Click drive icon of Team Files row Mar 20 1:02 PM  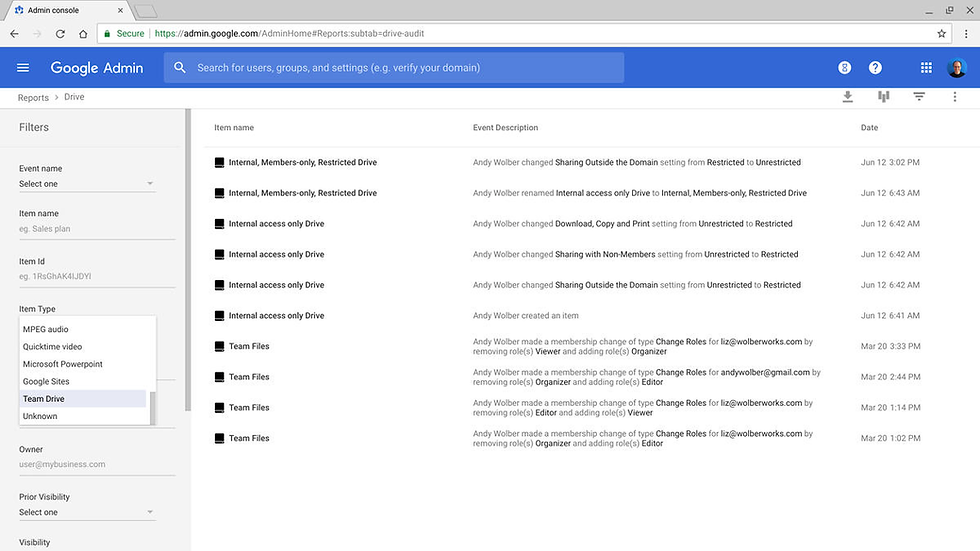coord(219,438)
